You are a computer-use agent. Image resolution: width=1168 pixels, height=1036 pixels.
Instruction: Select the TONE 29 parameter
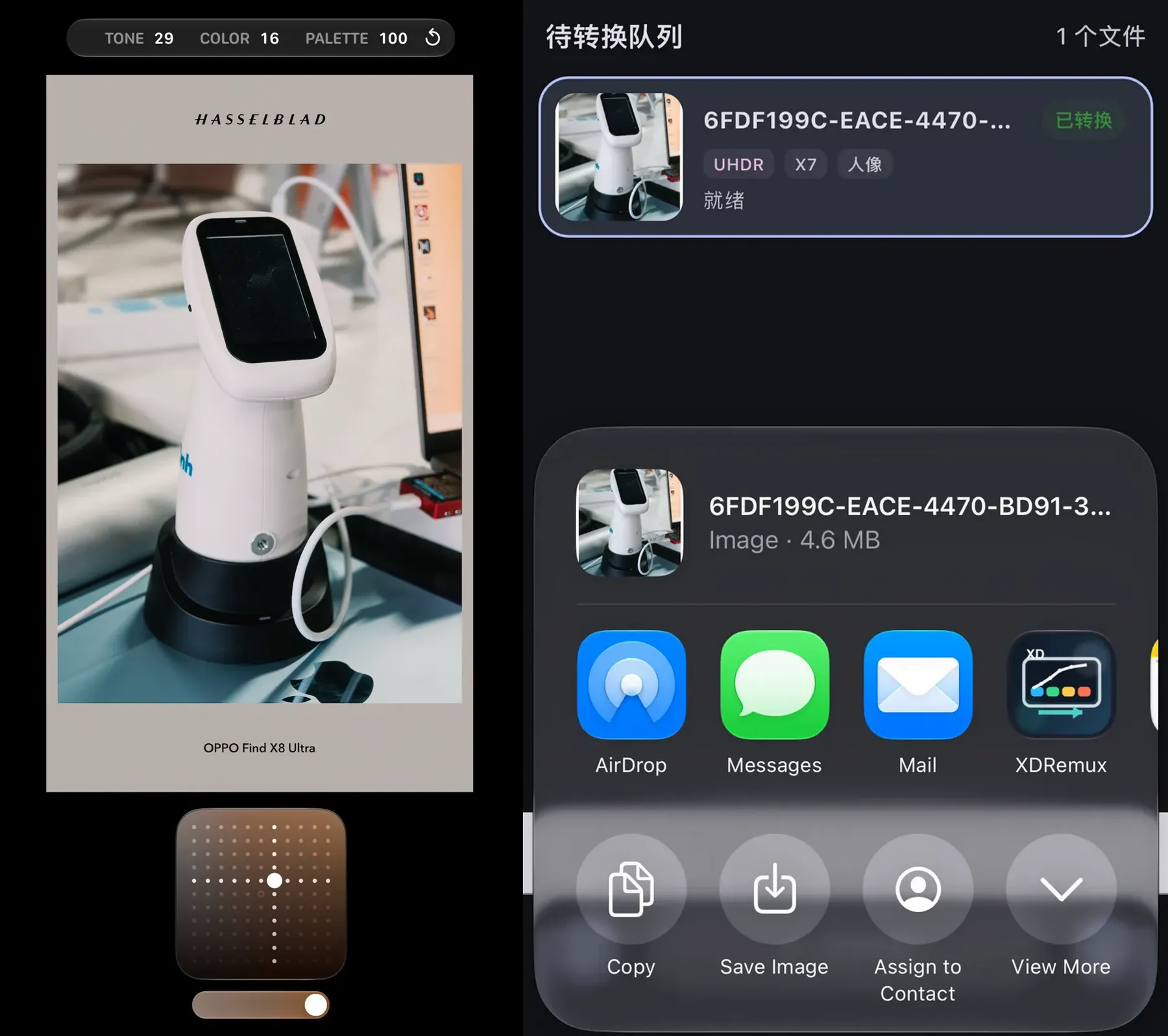pyautogui.click(x=139, y=38)
